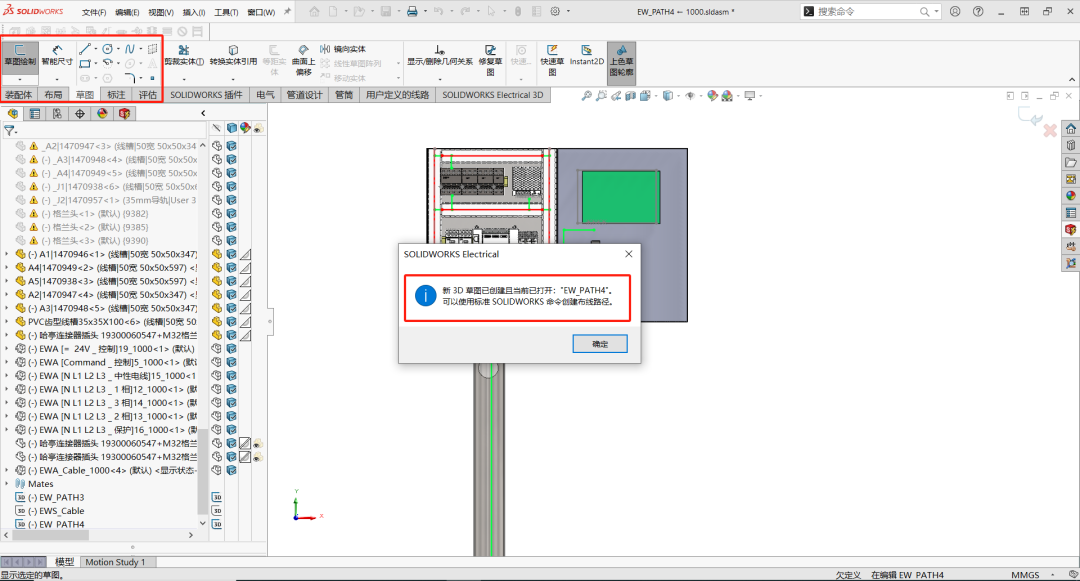
Task: Click the MMGS unit system in the status bar
Action: (x=1025, y=575)
